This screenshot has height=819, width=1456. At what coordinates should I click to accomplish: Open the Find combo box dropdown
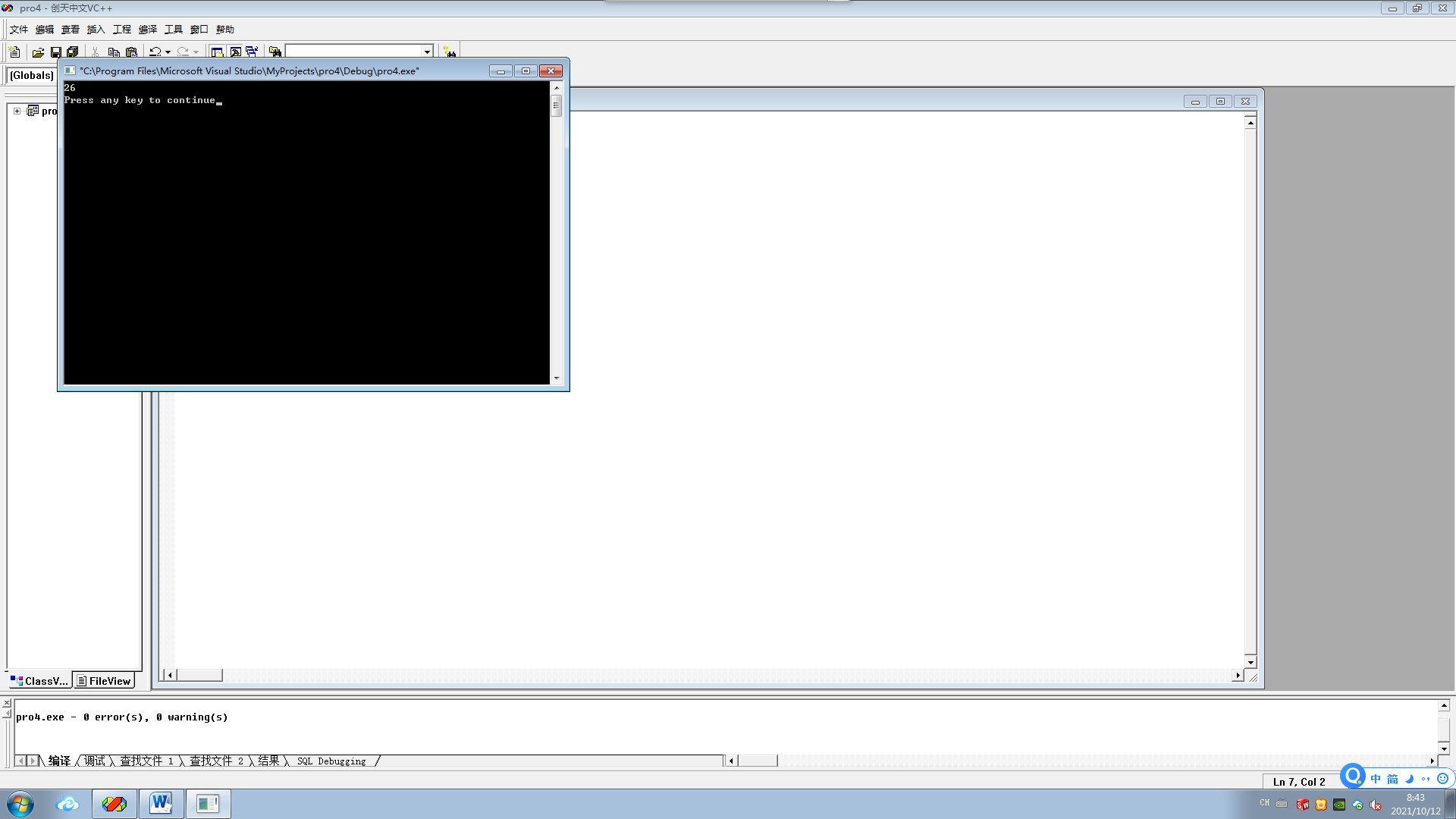(427, 52)
